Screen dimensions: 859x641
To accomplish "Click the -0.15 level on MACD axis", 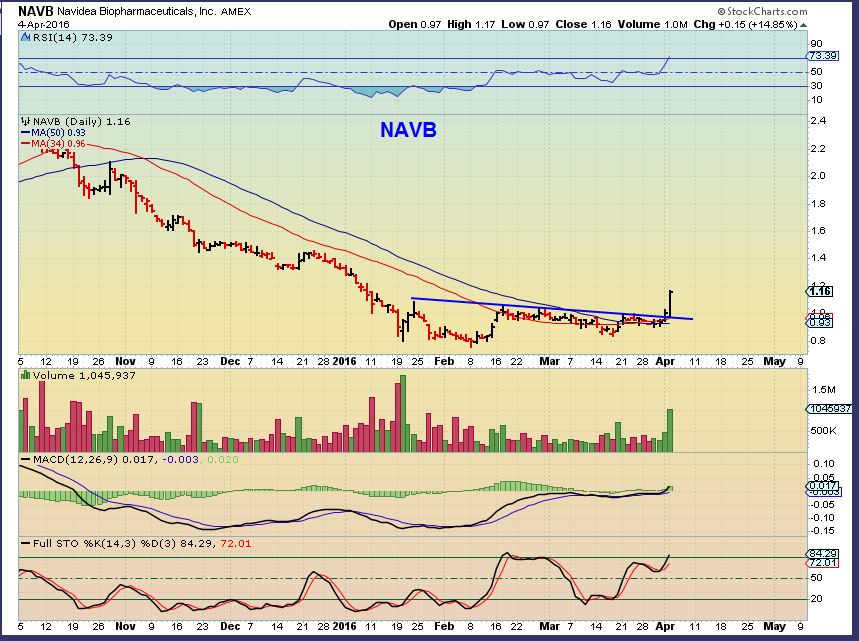I will [x=822, y=530].
